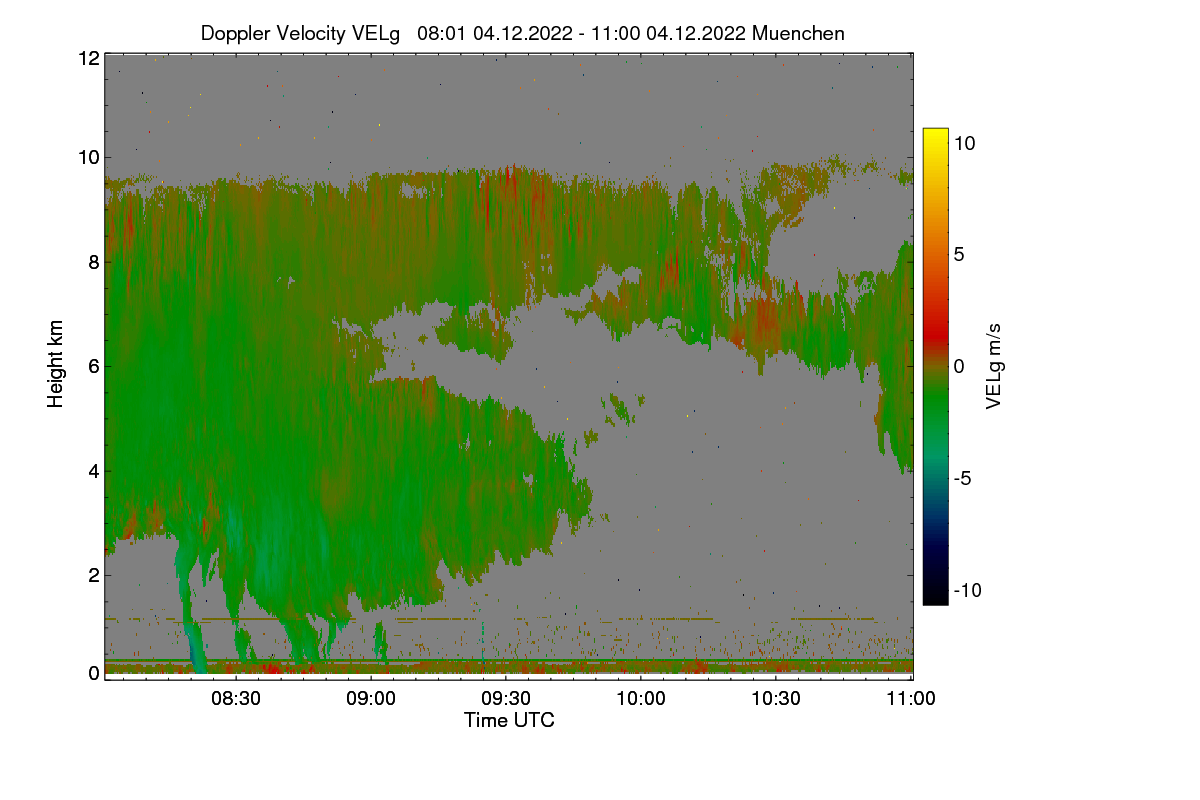Image resolution: width=1200 pixels, height=800 pixels.
Task: Click the height axis label 10
Action: point(89,157)
